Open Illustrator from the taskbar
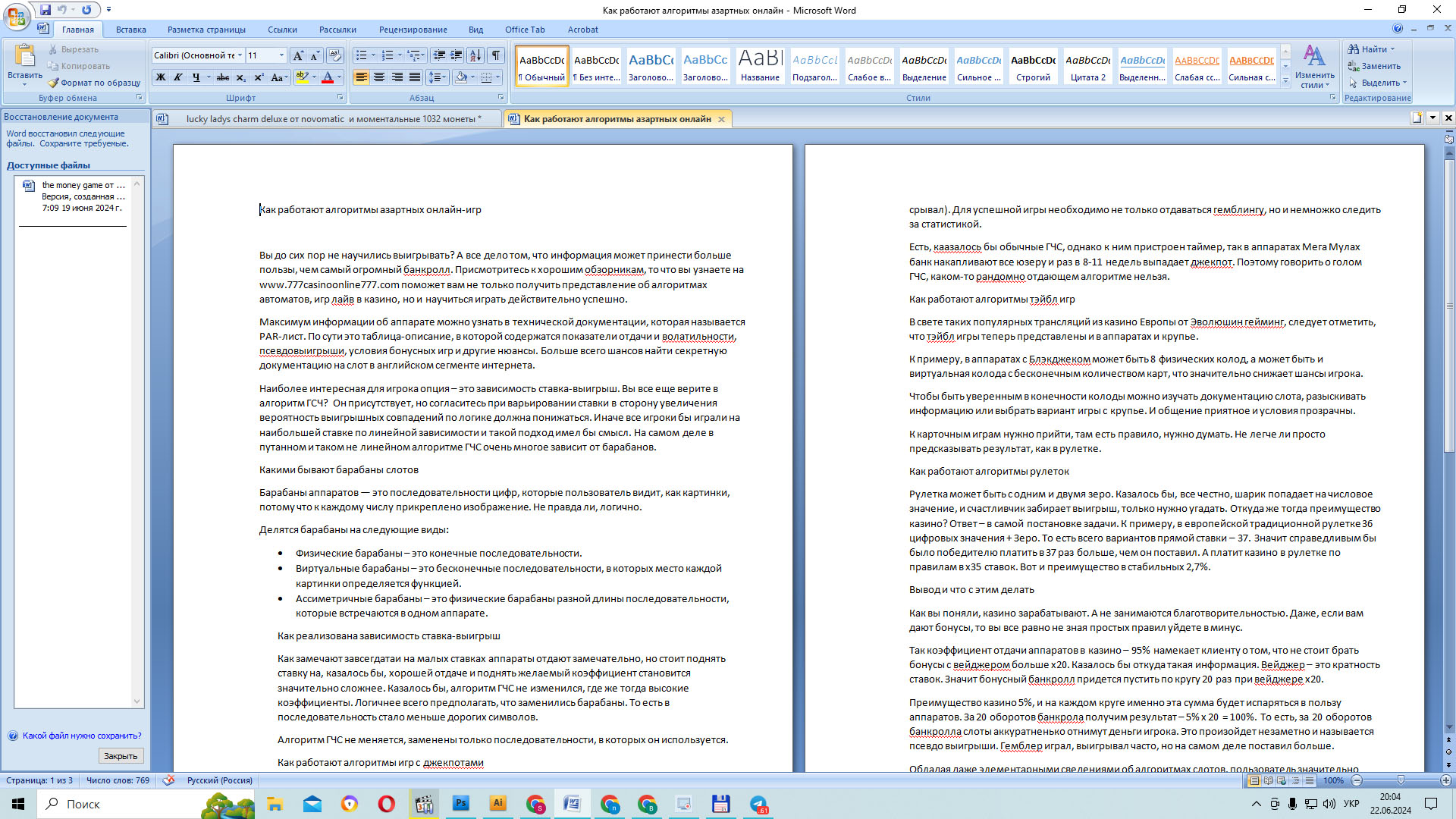The image size is (1456, 819). [x=497, y=804]
